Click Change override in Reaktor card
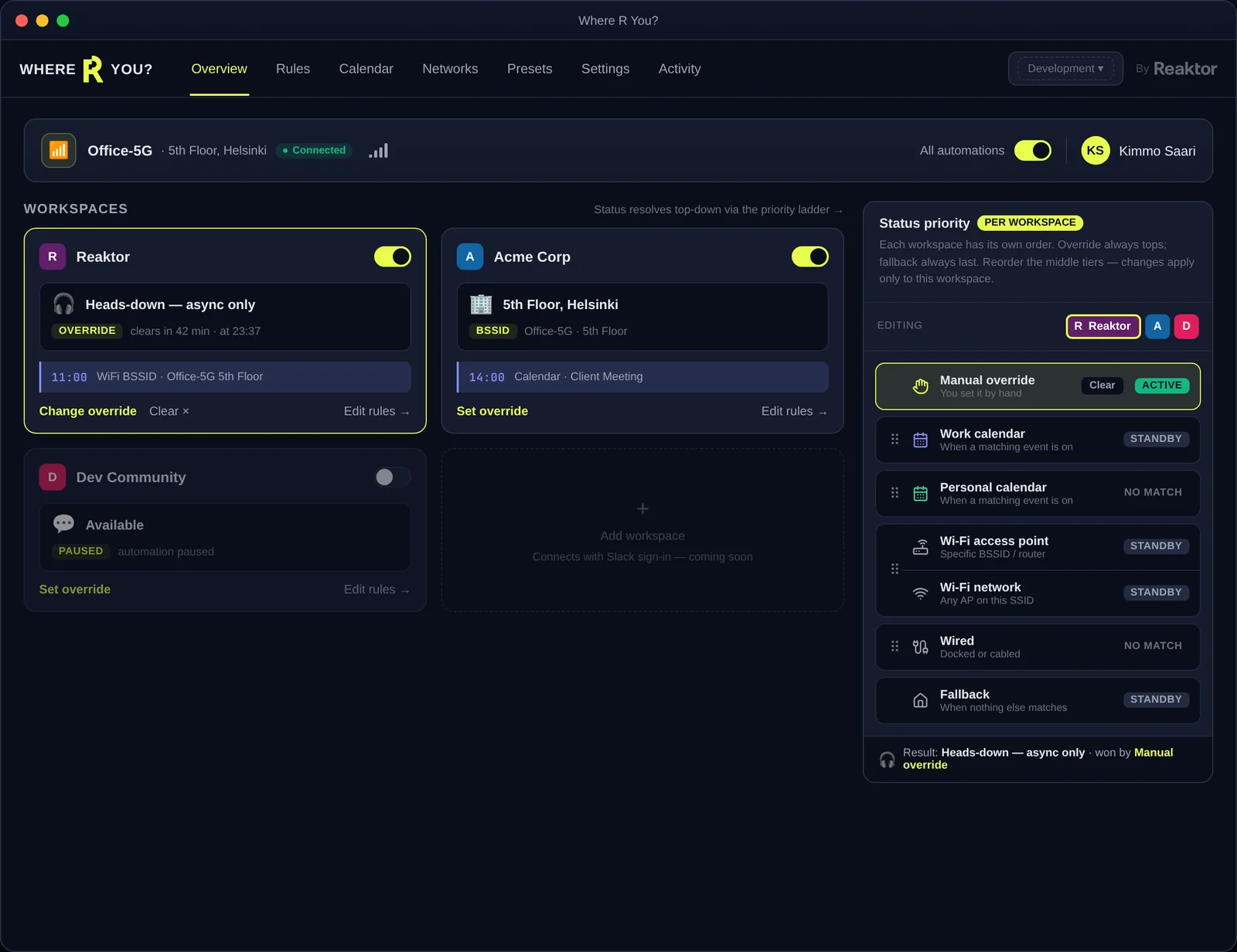This screenshot has width=1237, height=952. click(x=88, y=411)
